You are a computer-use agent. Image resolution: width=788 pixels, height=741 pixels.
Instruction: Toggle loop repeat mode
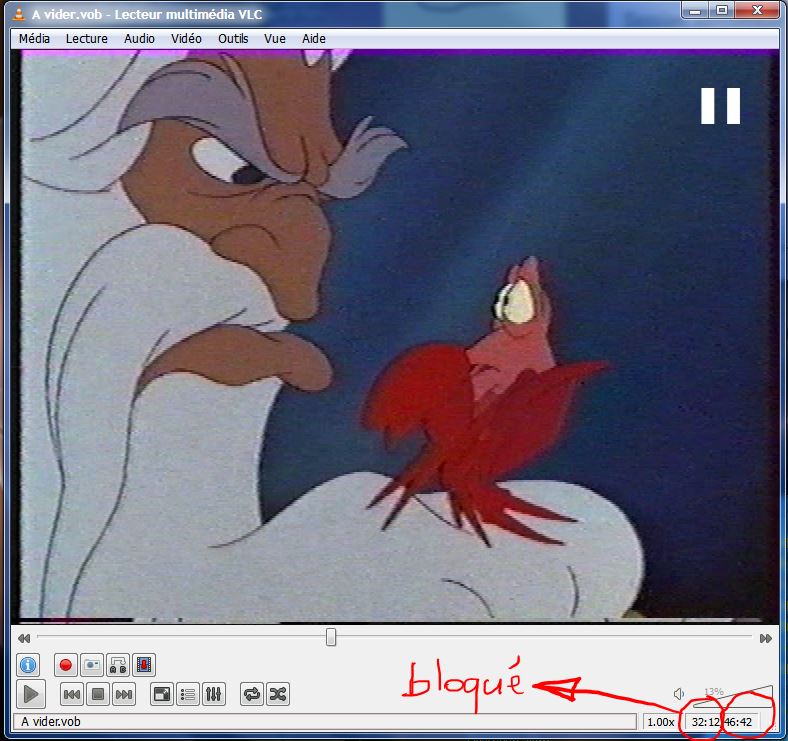pos(251,694)
